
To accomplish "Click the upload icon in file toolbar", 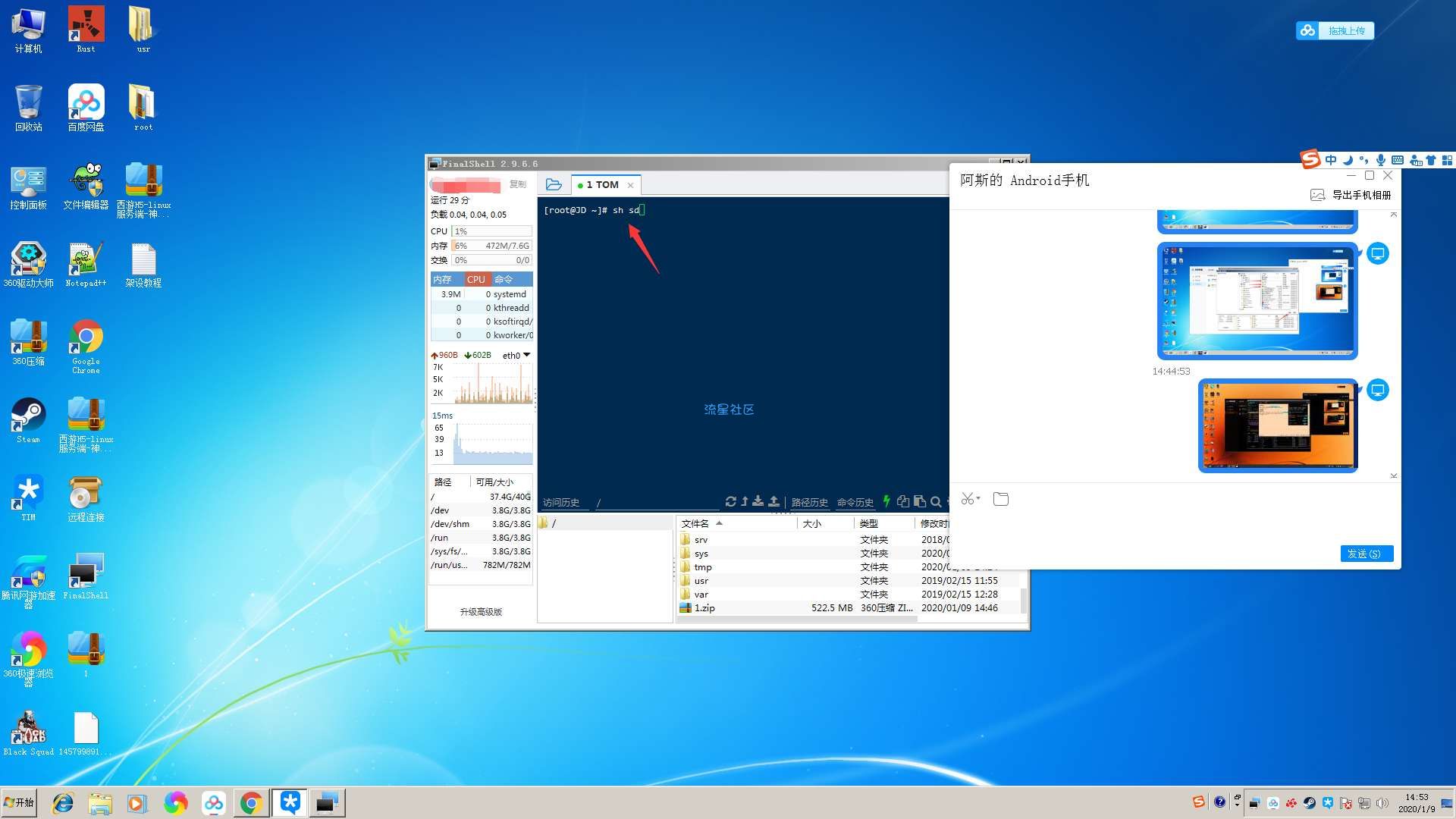I will click(x=773, y=501).
